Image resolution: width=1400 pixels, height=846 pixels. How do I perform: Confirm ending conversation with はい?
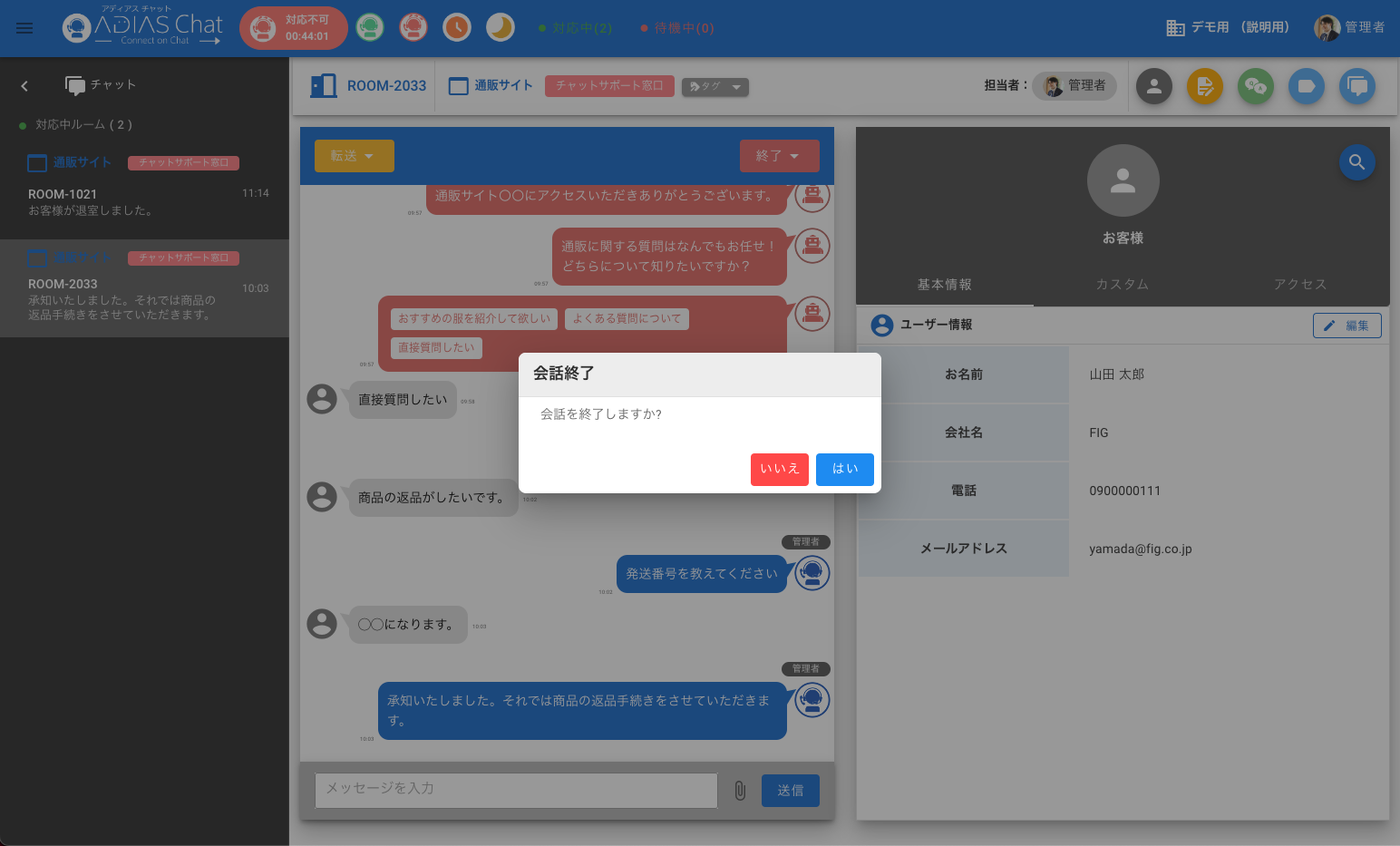coord(844,469)
